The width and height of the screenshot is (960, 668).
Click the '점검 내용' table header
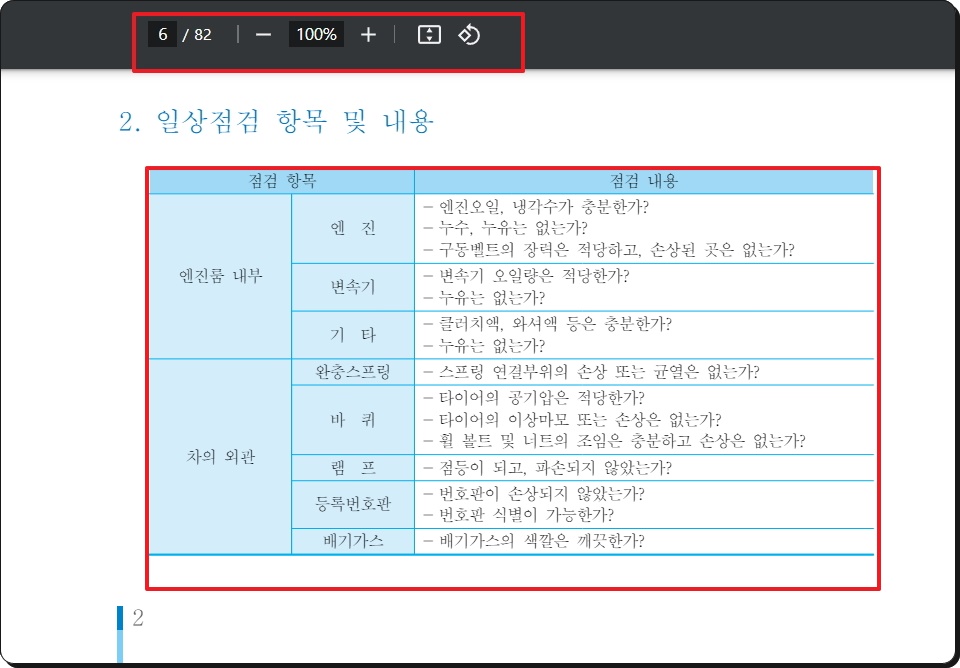tap(644, 181)
